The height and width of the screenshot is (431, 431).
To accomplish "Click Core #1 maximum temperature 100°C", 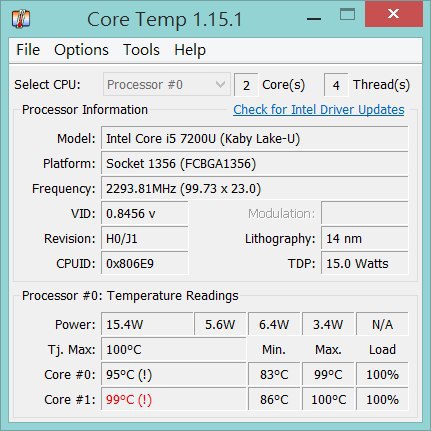I will click(328, 399).
